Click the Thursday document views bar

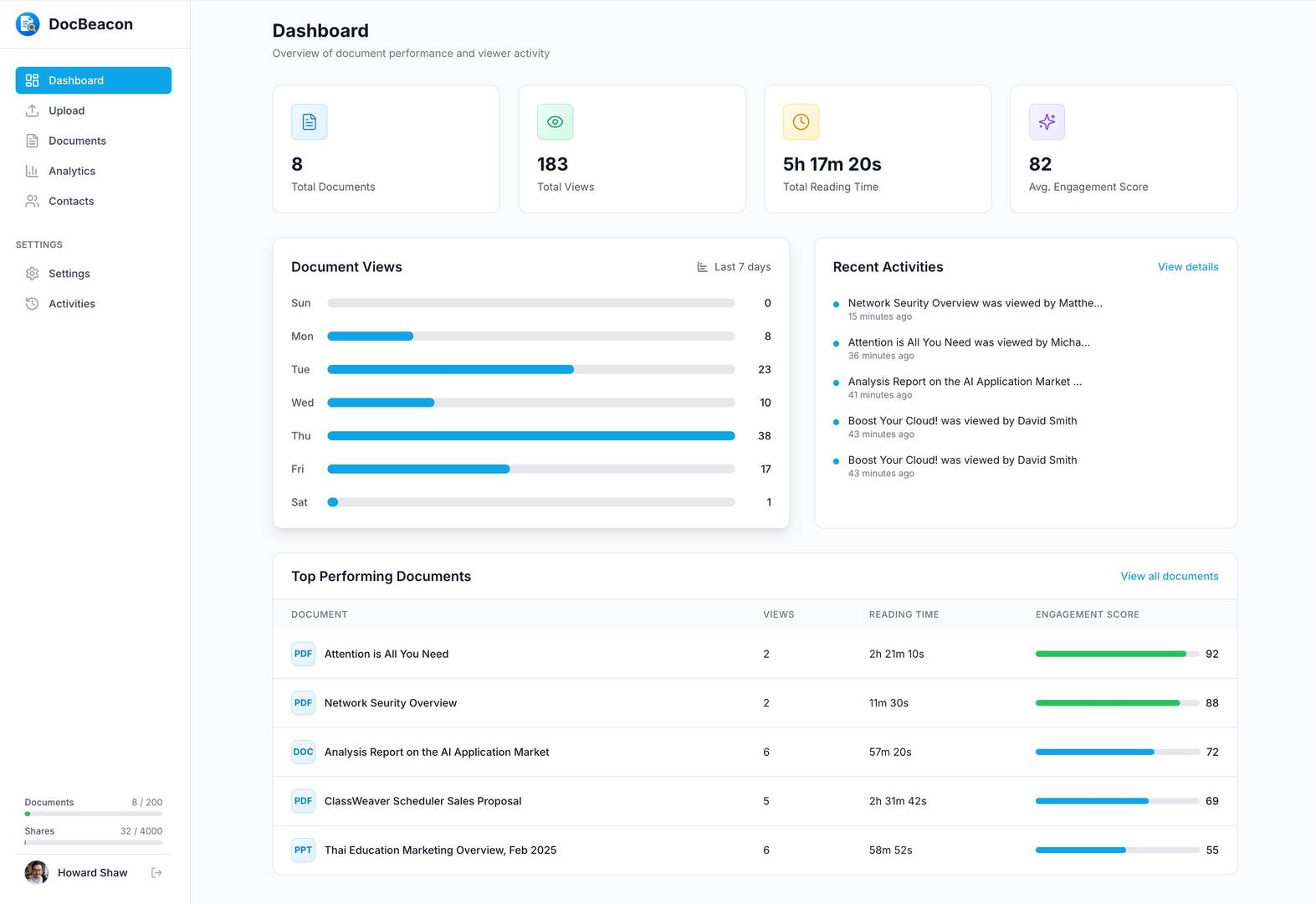[x=530, y=436]
